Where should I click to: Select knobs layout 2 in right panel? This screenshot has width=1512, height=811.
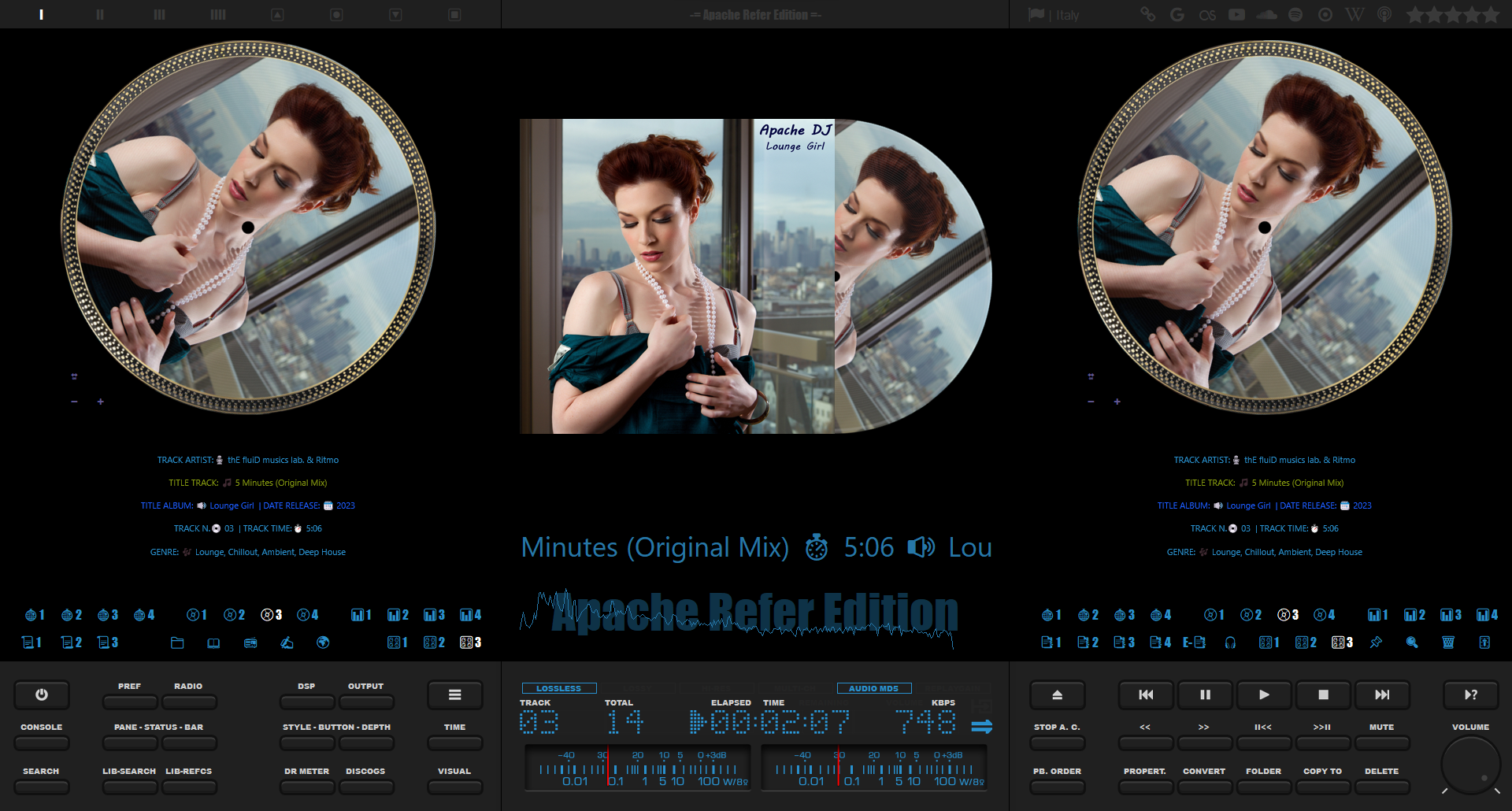(1306, 643)
